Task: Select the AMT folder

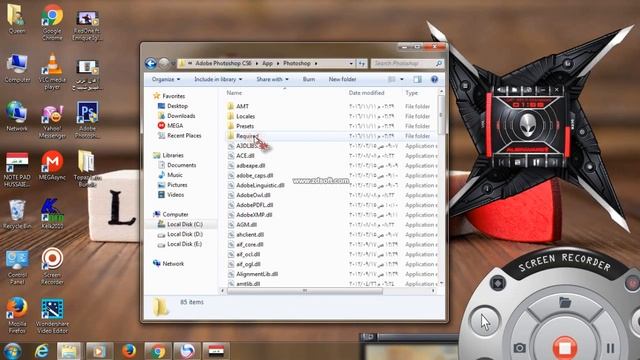Action: pos(242,106)
